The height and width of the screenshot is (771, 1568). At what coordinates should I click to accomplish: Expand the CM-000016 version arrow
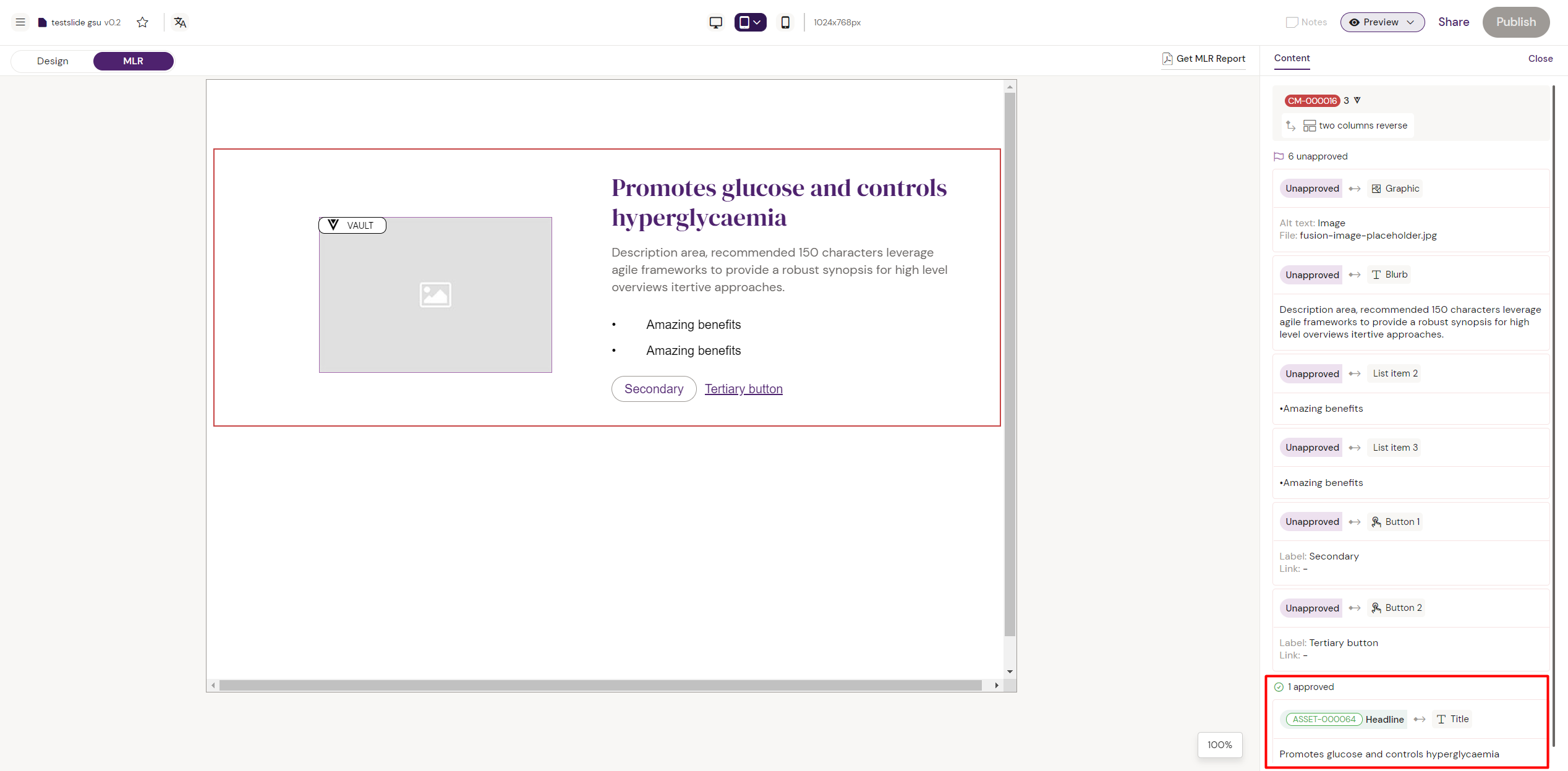pos(1357,100)
